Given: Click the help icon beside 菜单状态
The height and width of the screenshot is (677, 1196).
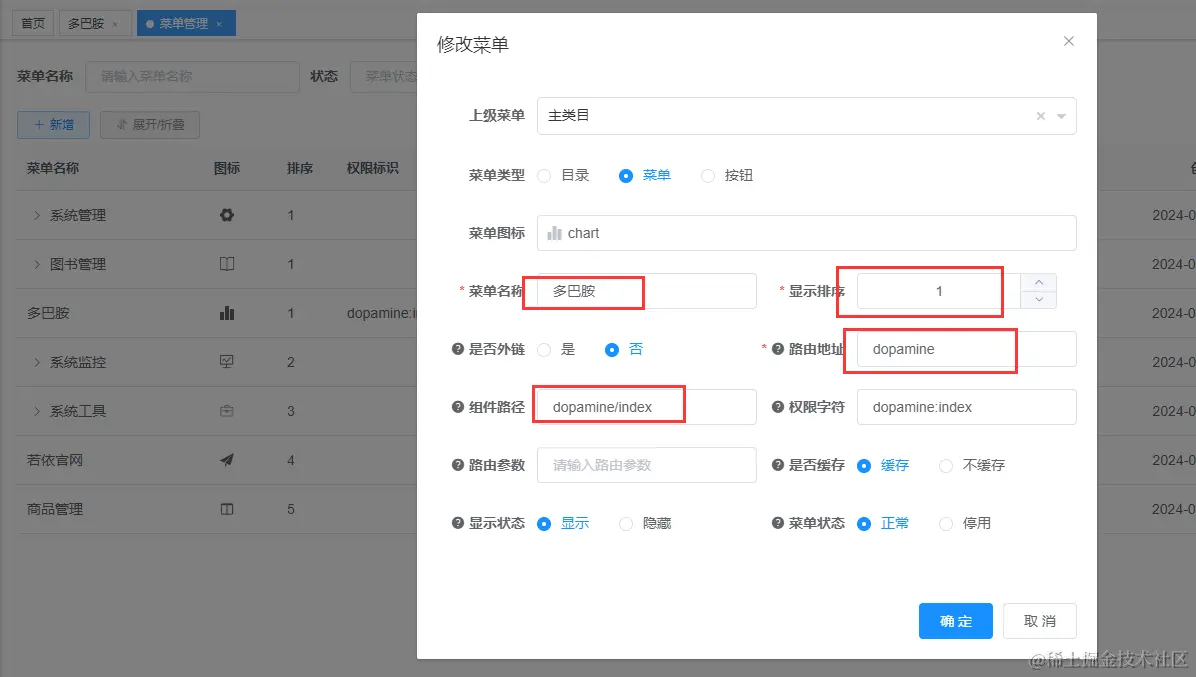Looking at the screenshot, I should pos(777,523).
